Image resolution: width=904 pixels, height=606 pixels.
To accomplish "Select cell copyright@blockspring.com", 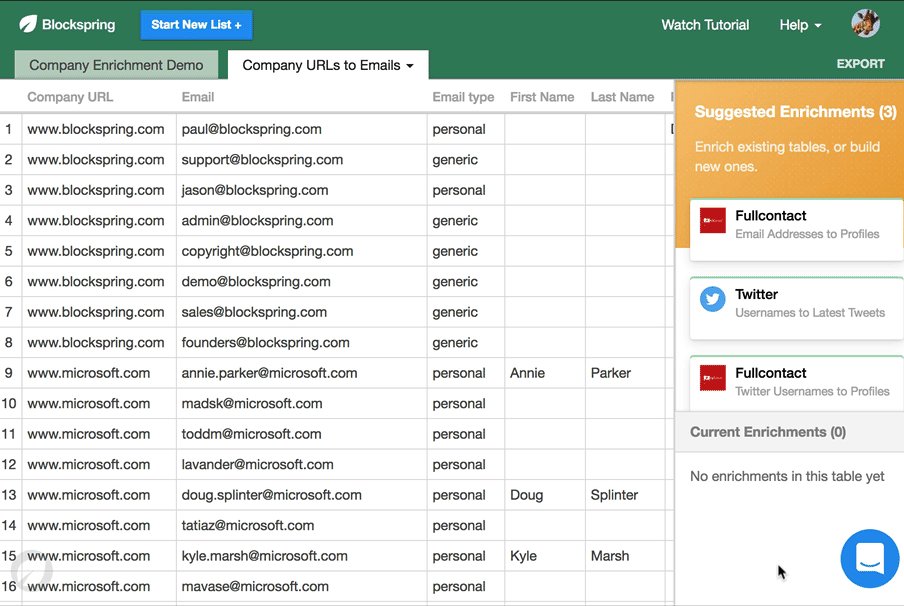I will pyautogui.click(x=302, y=251).
